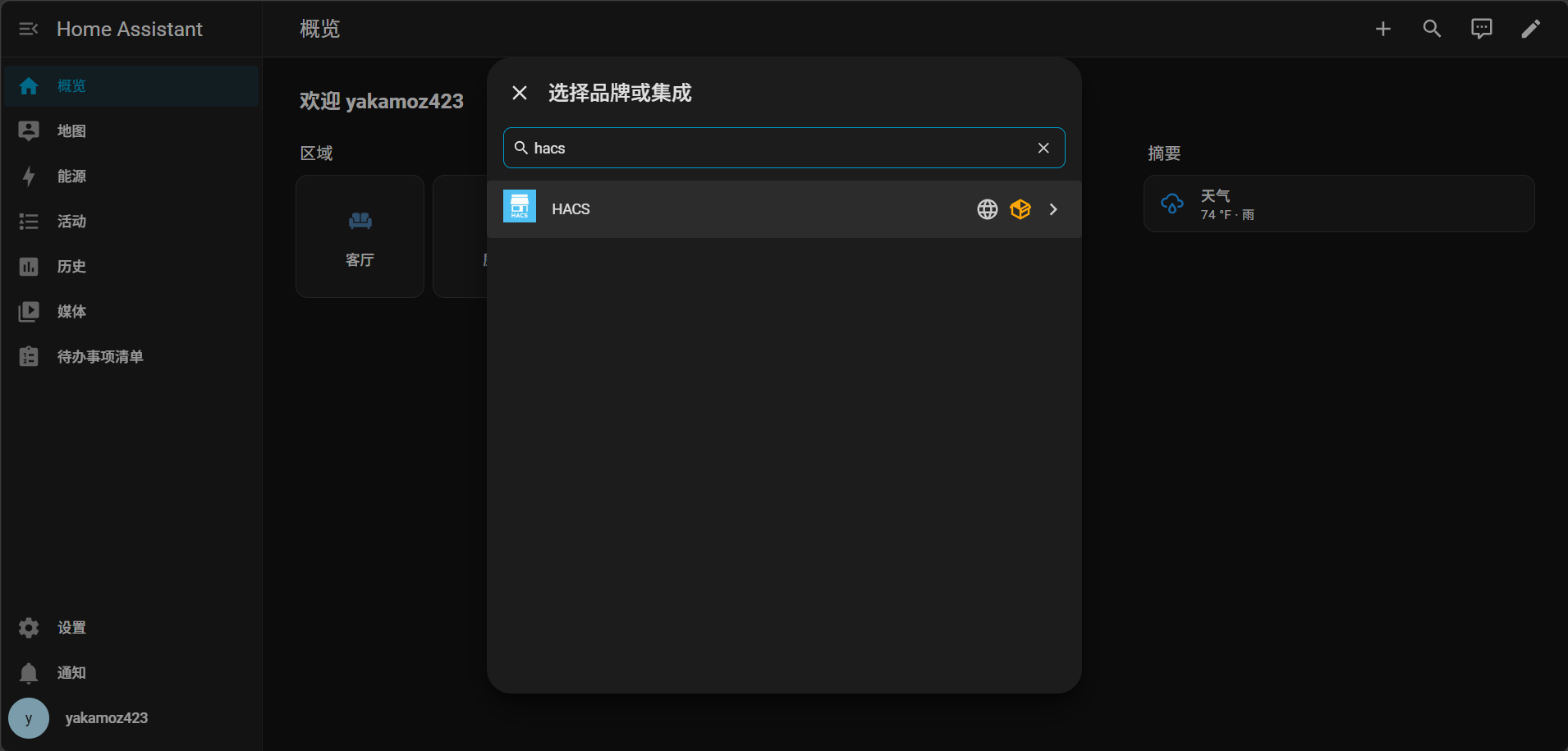Open the Assist chat bubble icon

coord(1482,29)
